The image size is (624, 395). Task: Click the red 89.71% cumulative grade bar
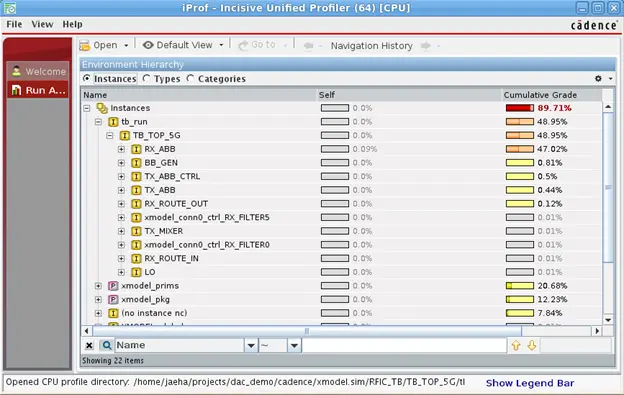tap(520, 108)
